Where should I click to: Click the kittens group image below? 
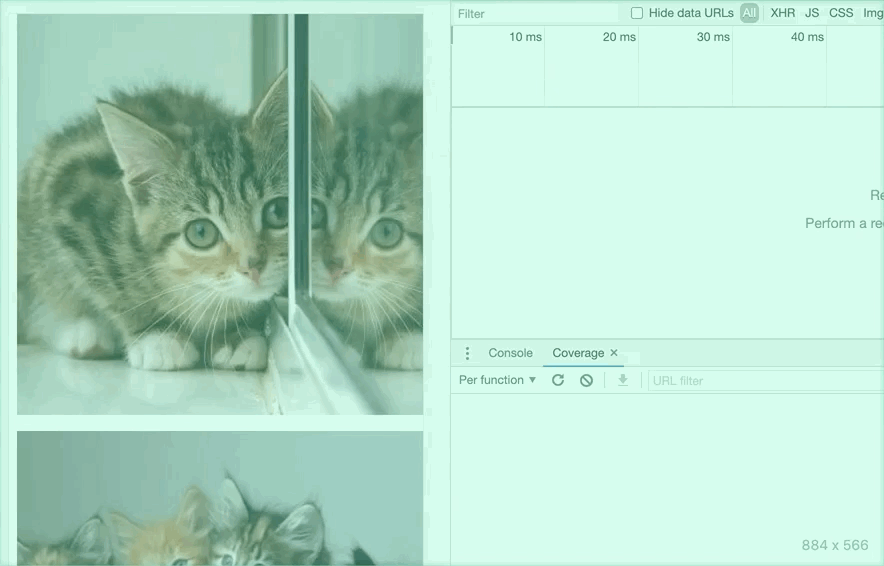point(220,498)
